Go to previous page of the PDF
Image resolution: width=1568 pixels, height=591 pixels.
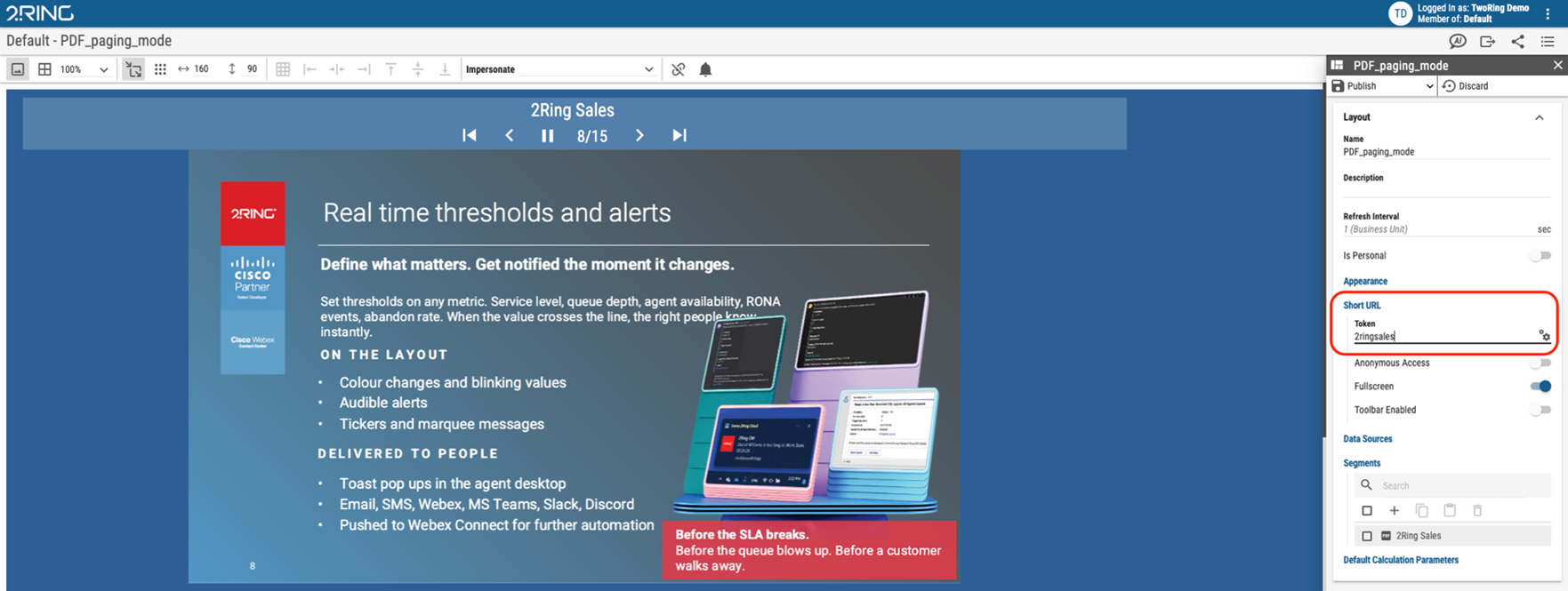coord(510,135)
